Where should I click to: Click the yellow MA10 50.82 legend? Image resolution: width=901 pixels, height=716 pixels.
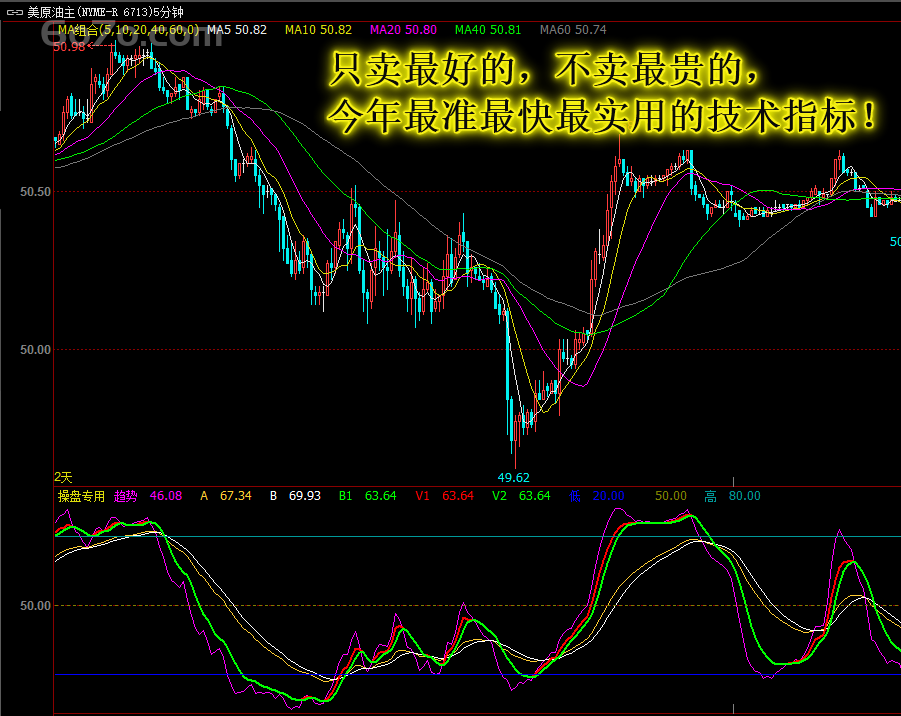318,30
